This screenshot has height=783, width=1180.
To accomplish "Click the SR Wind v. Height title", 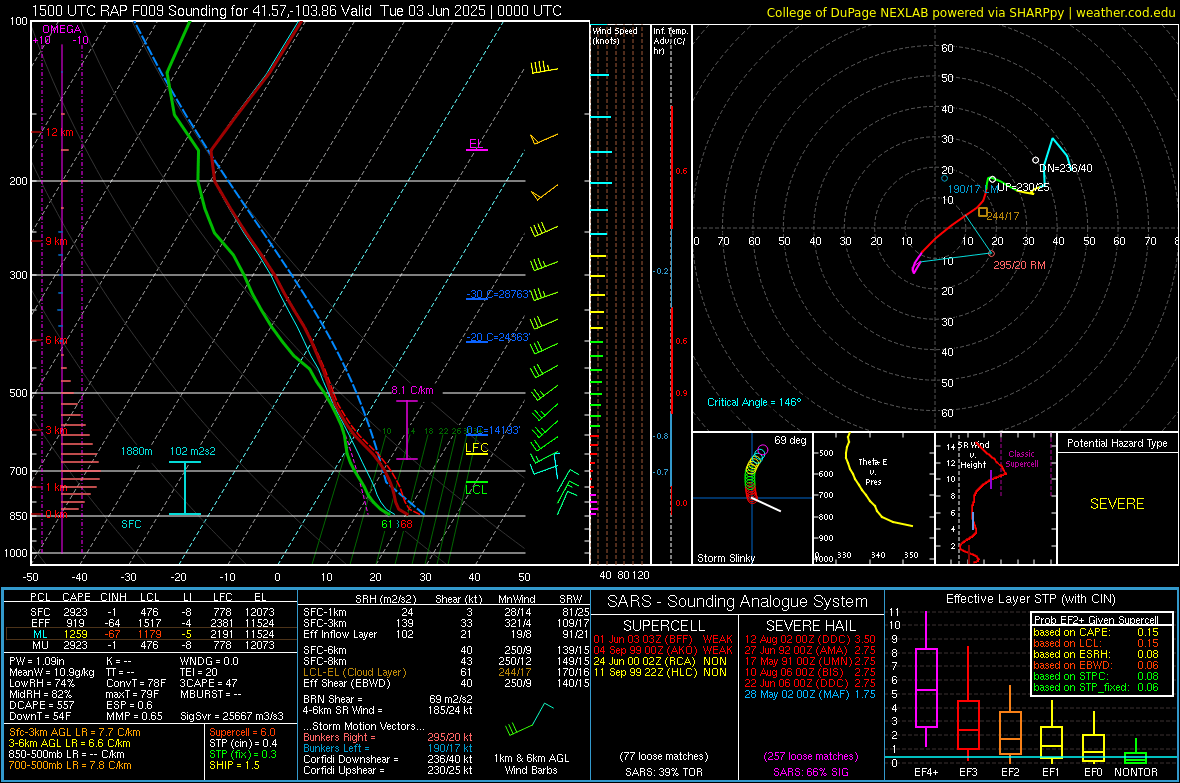I will click(x=973, y=455).
